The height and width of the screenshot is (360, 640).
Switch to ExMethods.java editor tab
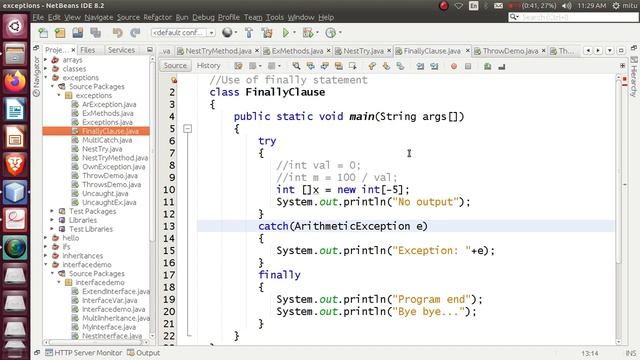point(297,51)
